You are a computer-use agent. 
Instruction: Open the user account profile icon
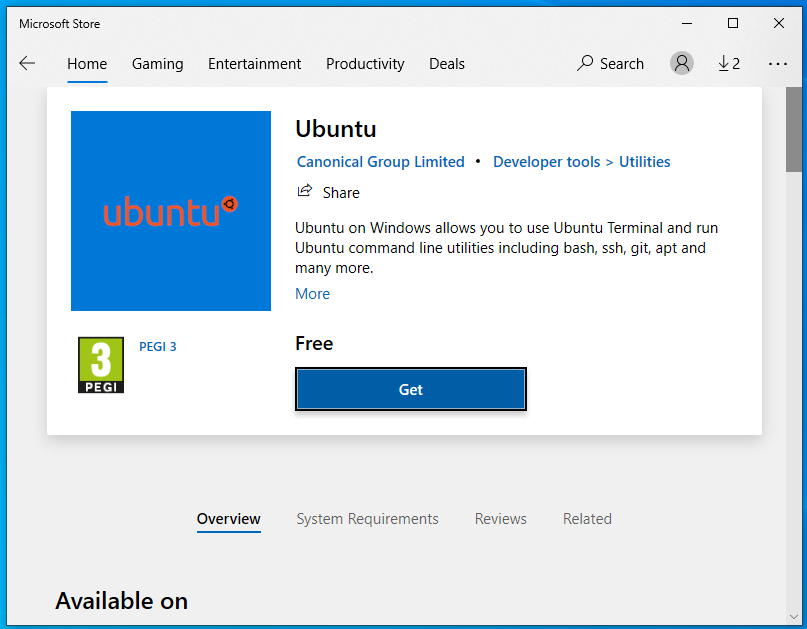coord(682,63)
